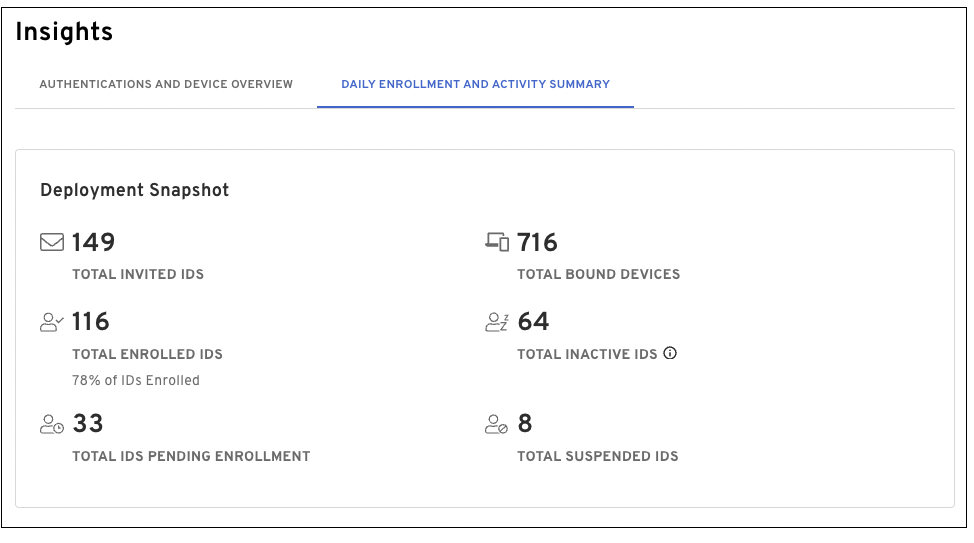Click the Deployment Snapshot heading
974x543 pixels.
pos(135,190)
